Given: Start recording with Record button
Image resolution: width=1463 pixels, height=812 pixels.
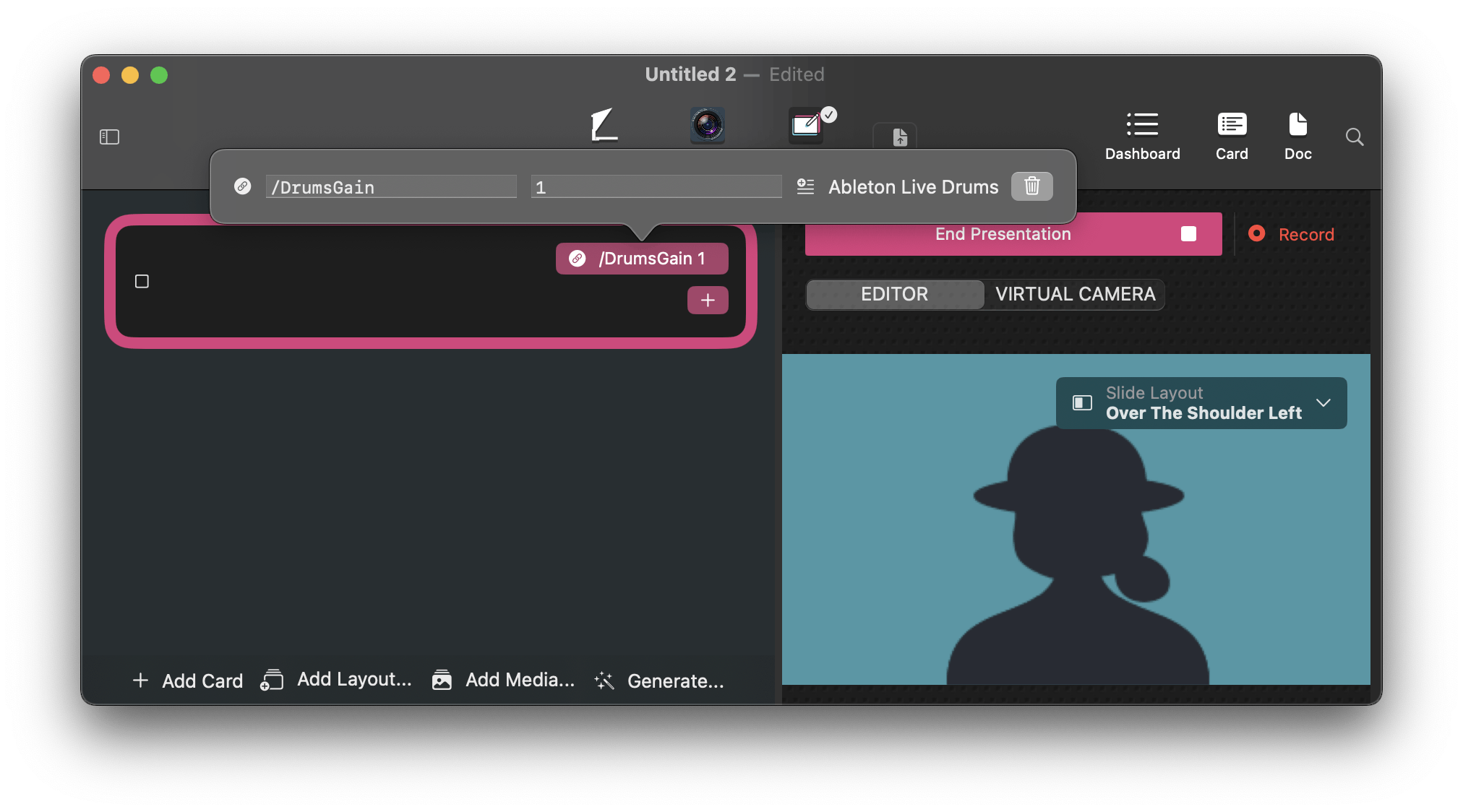Looking at the screenshot, I should point(1292,234).
